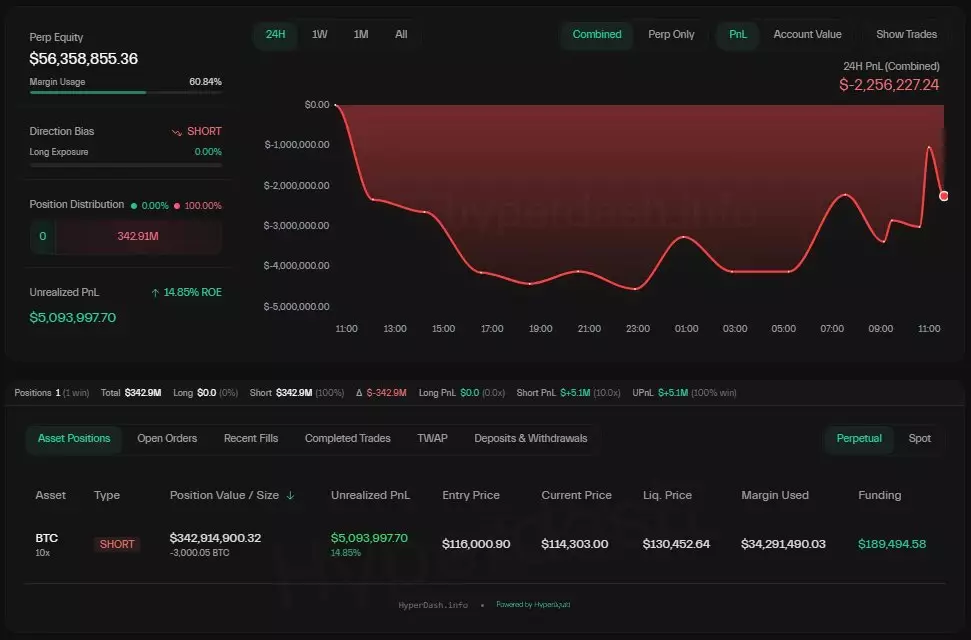This screenshot has height=640, width=971.
Task: Switch to the Spot positions view
Action: 919,438
